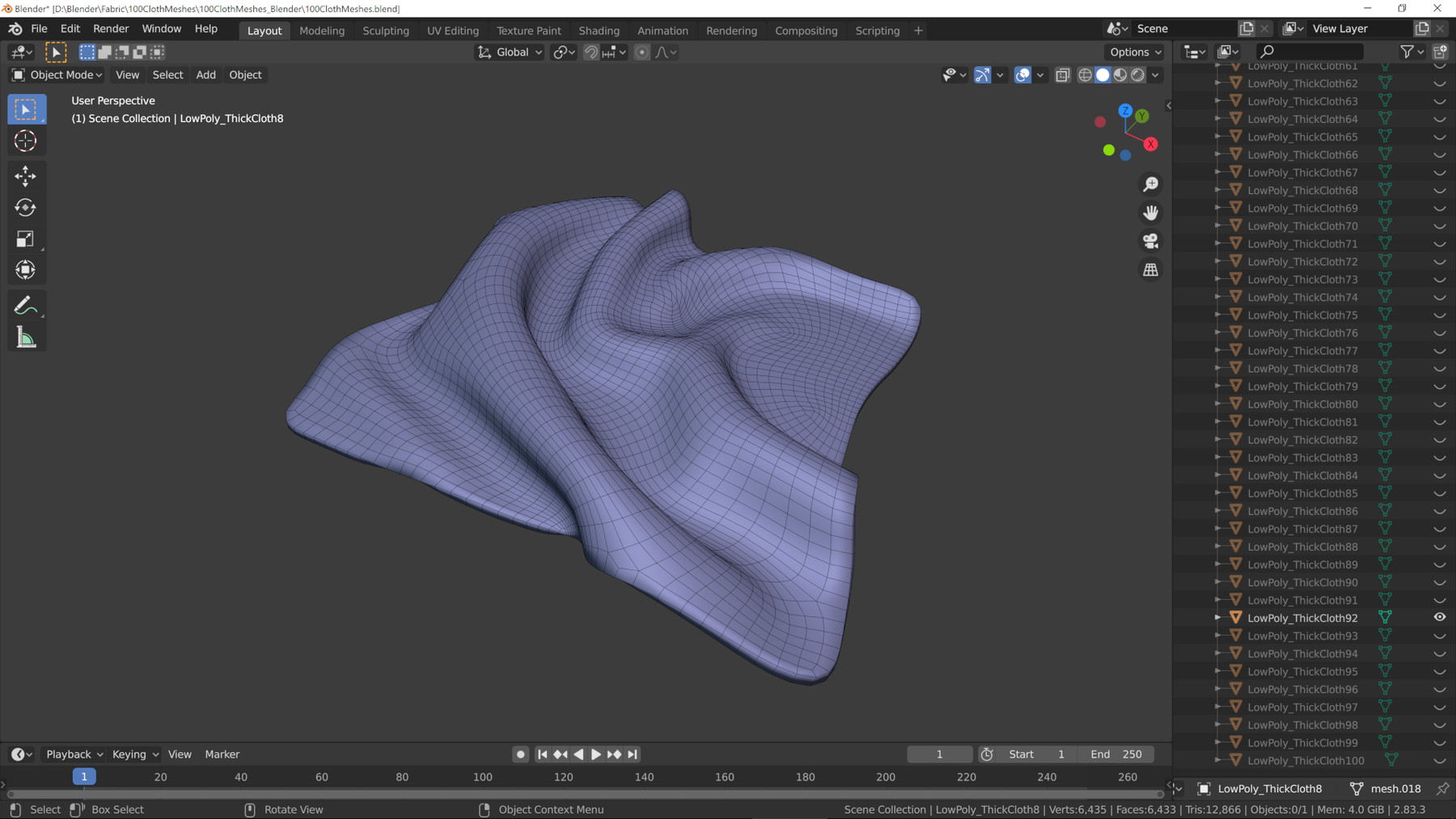Expand the LowPoly_ThickCloth92 tree item

[x=1218, y=618]
